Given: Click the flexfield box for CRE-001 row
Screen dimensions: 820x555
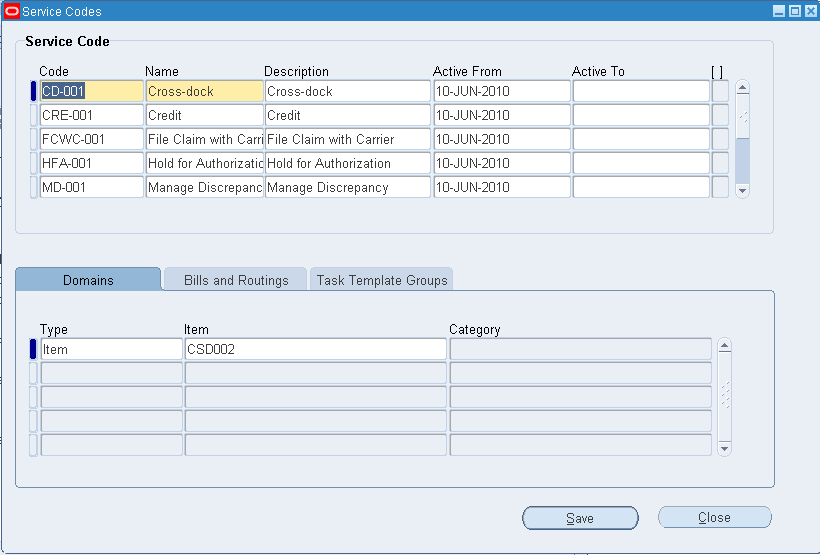Looking at the screenshot, I should click(x=720, y=115).
